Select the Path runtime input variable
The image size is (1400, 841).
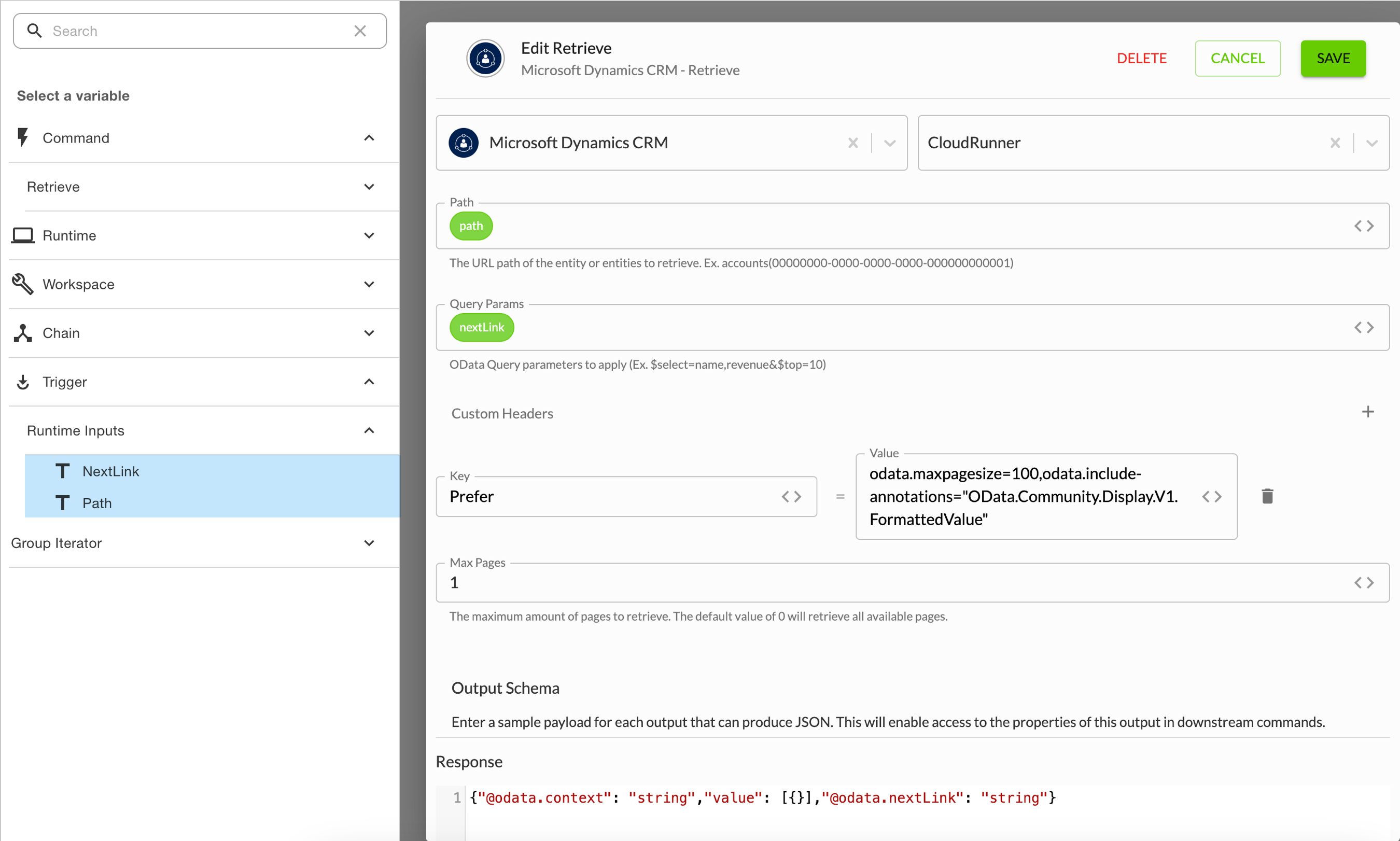tap(212, 502)
